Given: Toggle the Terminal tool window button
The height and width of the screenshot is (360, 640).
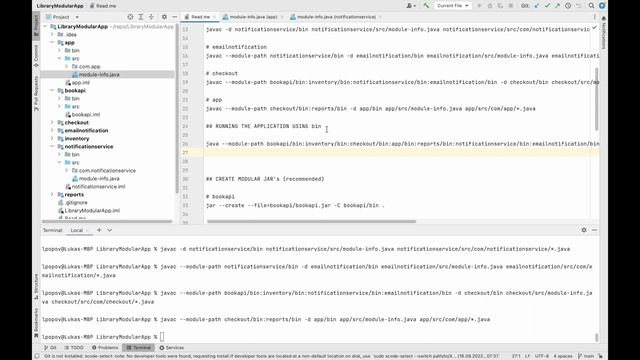Looking at the screenshot, I should point(138,348).
